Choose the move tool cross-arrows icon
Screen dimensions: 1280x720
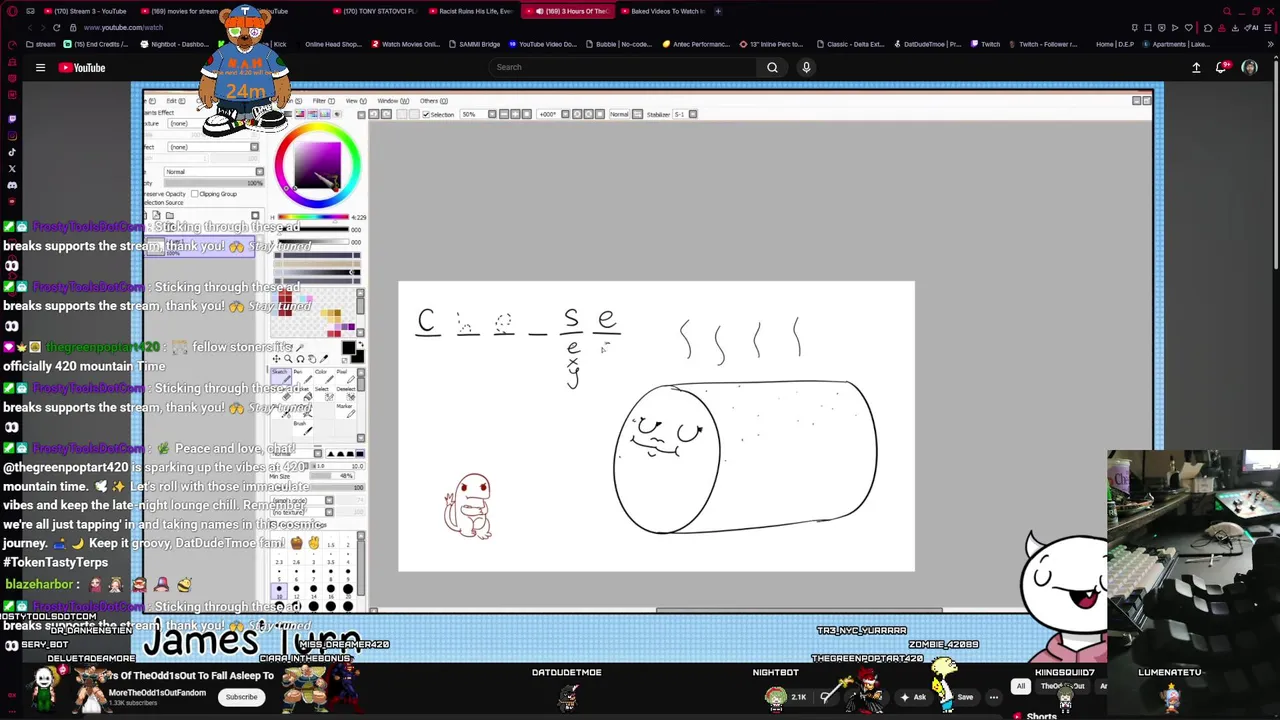277,359
